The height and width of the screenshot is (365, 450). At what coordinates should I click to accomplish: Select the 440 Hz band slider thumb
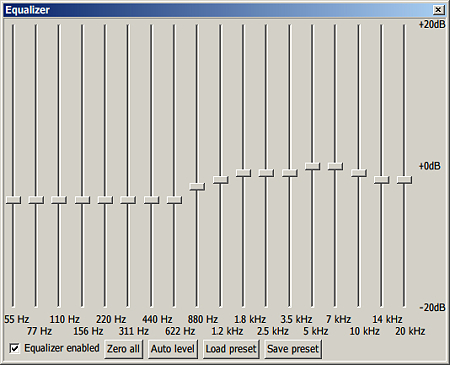click(151, 200)
